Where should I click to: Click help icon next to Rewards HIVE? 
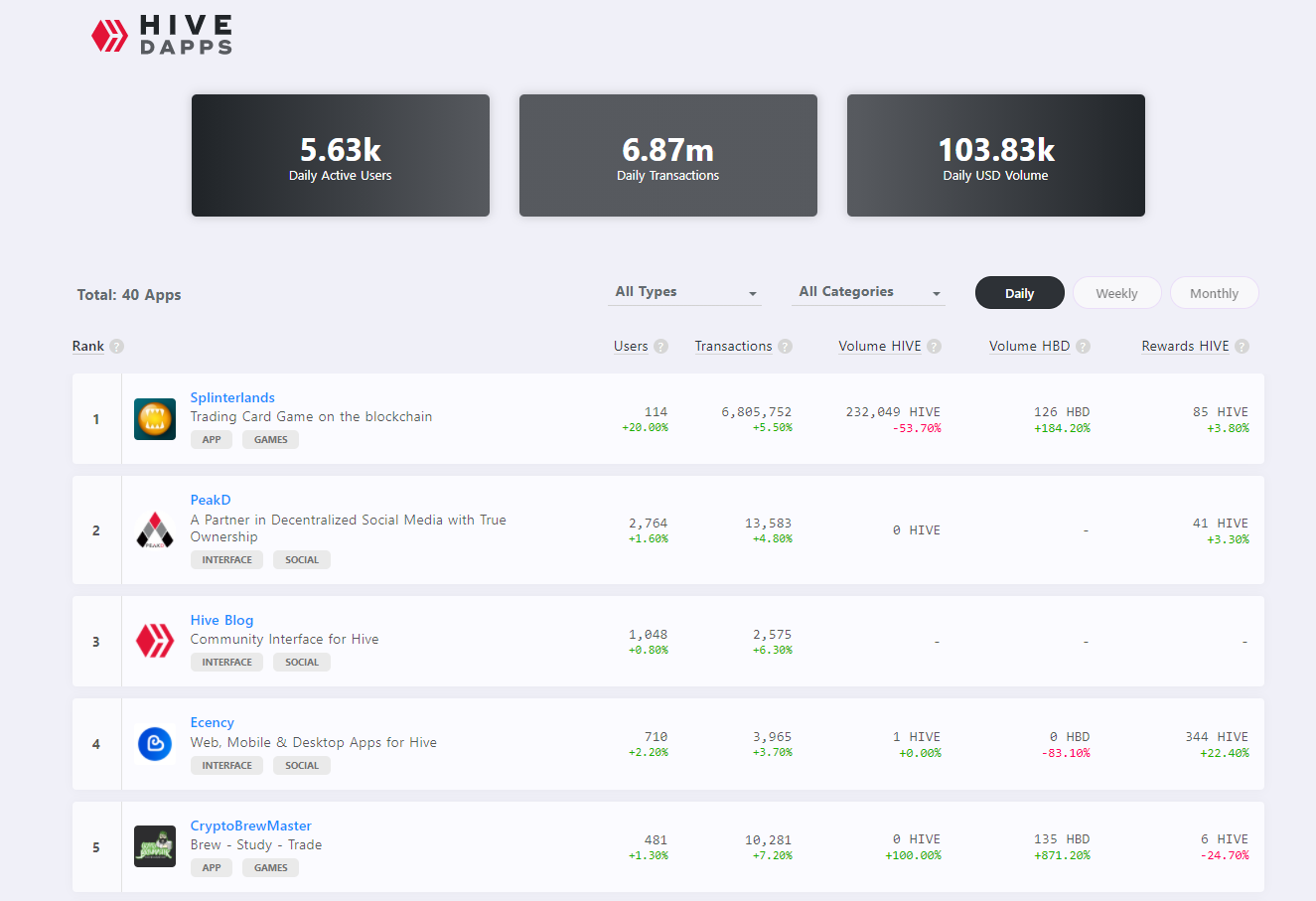(1243, 347)
